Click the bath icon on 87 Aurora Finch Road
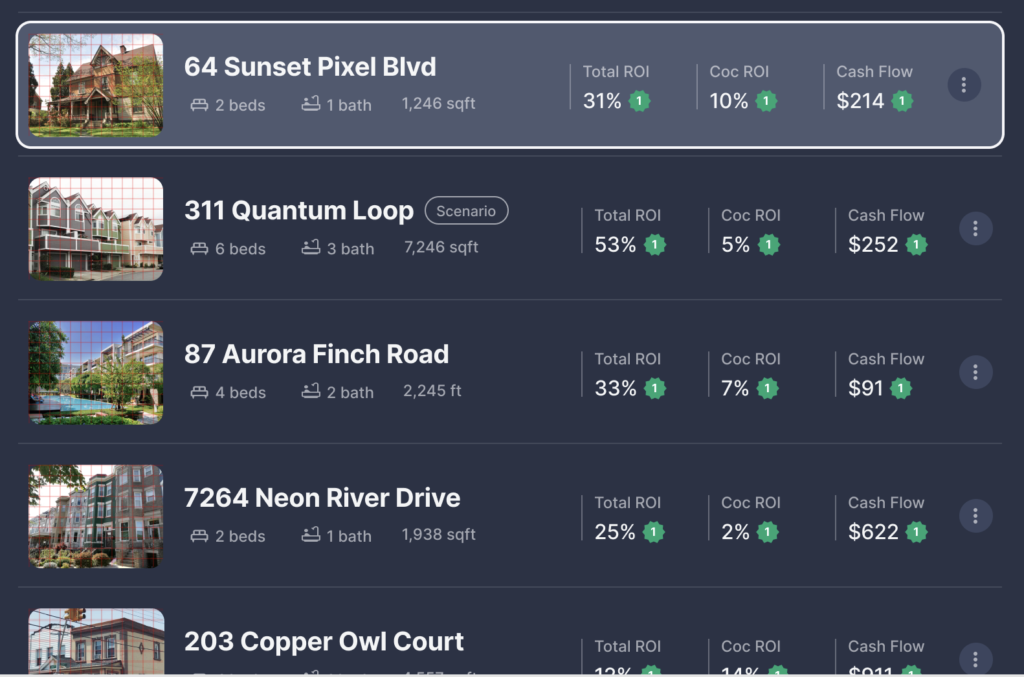The height and width of the screenshot is (677, 1024). pos(309,392)
